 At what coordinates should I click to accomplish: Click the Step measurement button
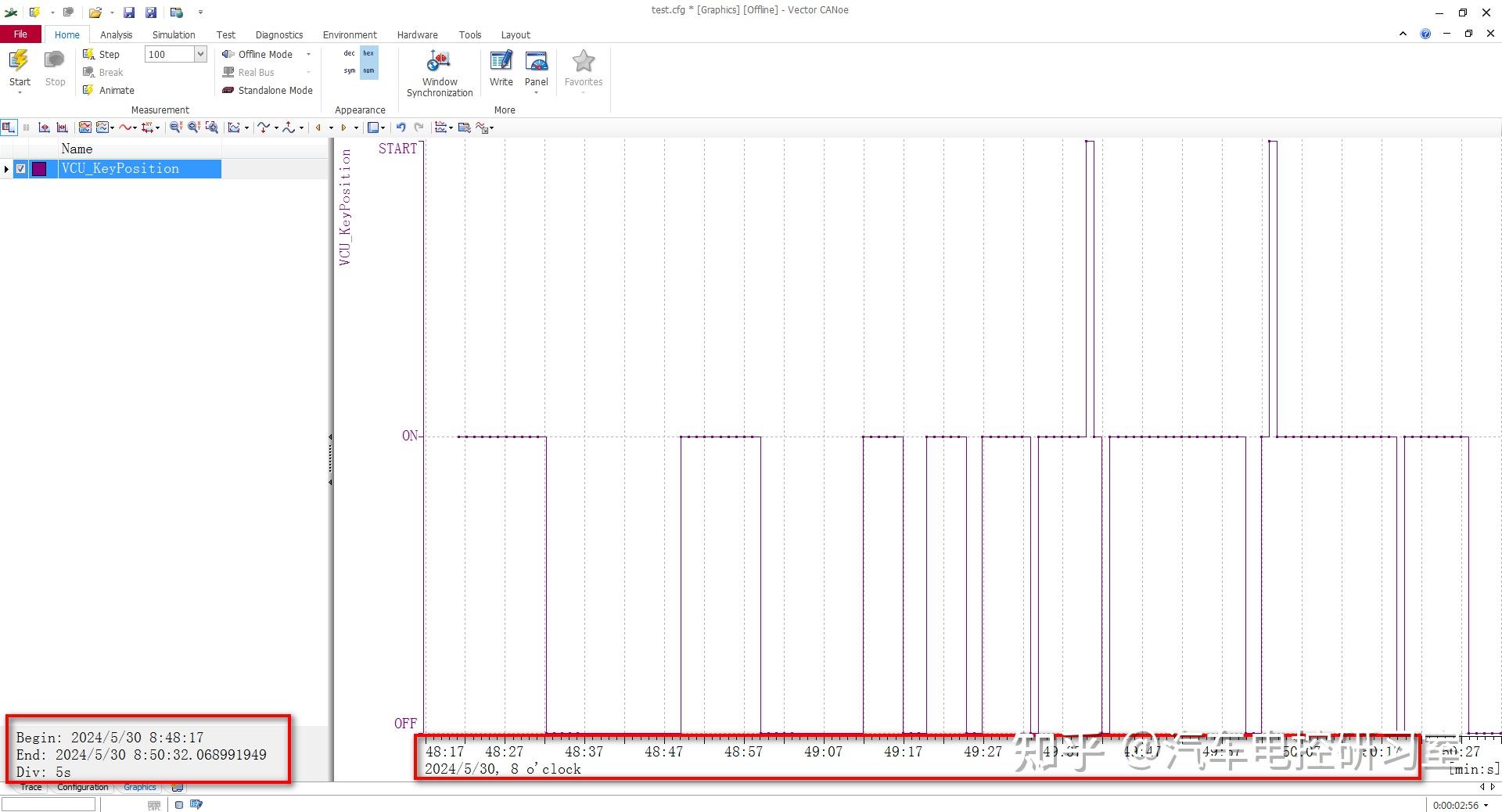(x=102, y=54)
